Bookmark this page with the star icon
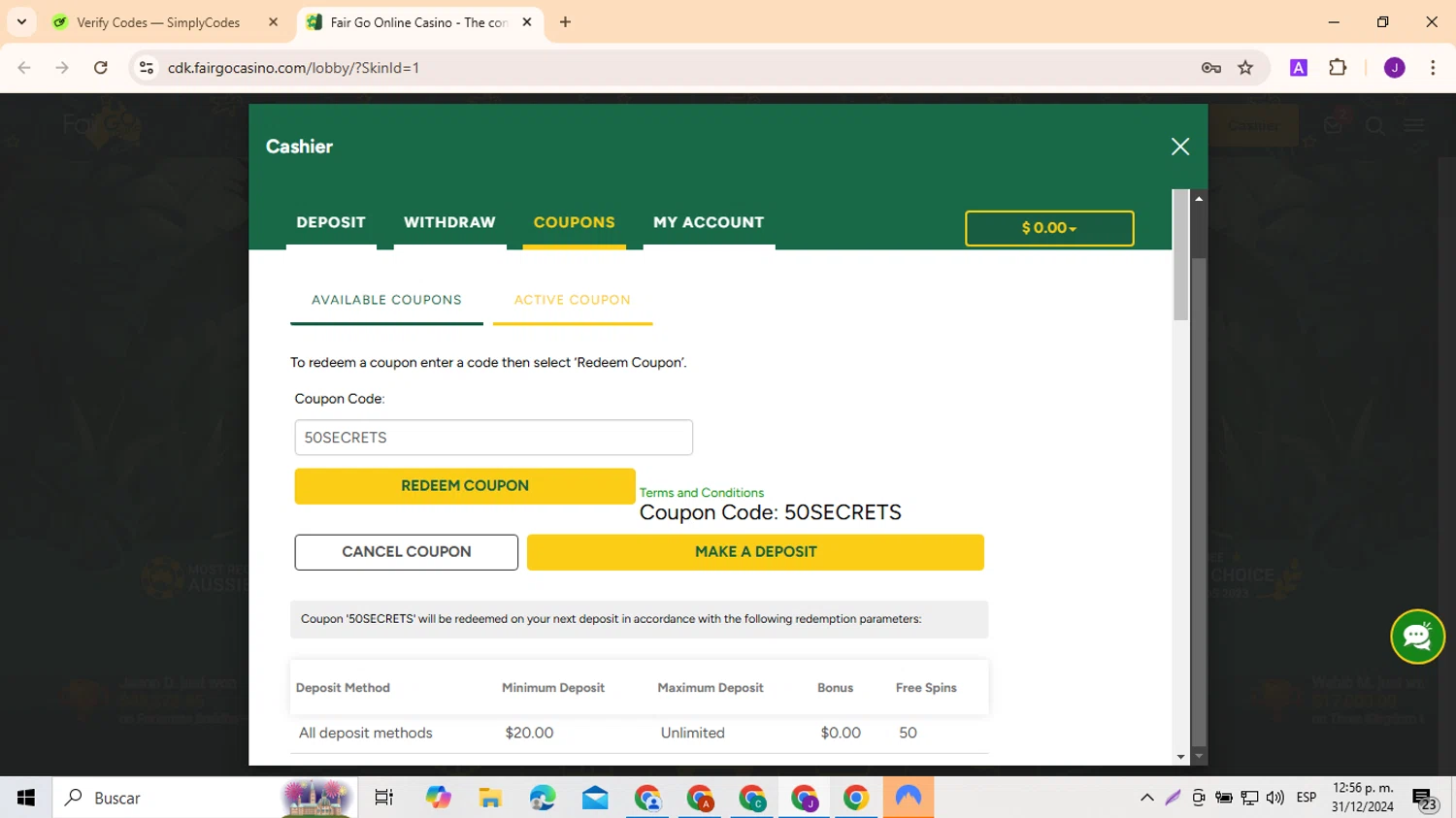The height and width of the screenshot is (818, 1456). tap(1245, 68)
